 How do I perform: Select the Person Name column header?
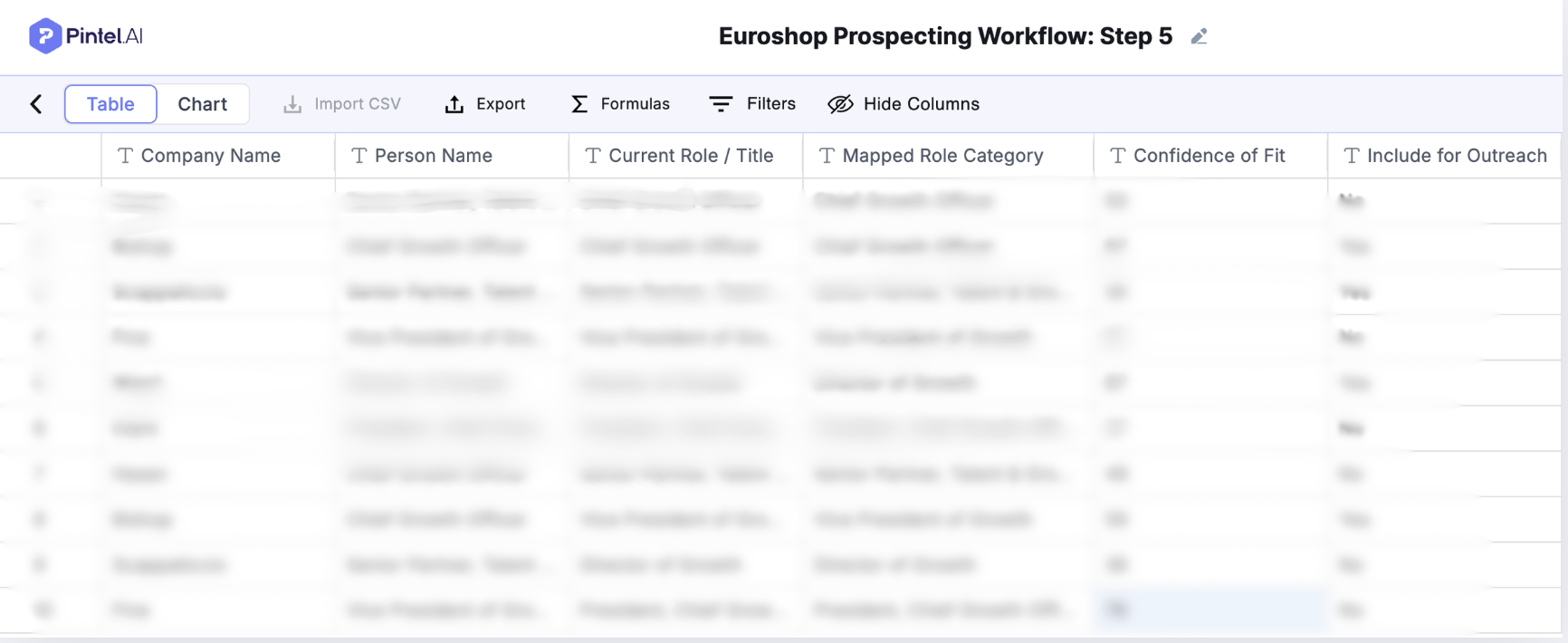(433, 156)
